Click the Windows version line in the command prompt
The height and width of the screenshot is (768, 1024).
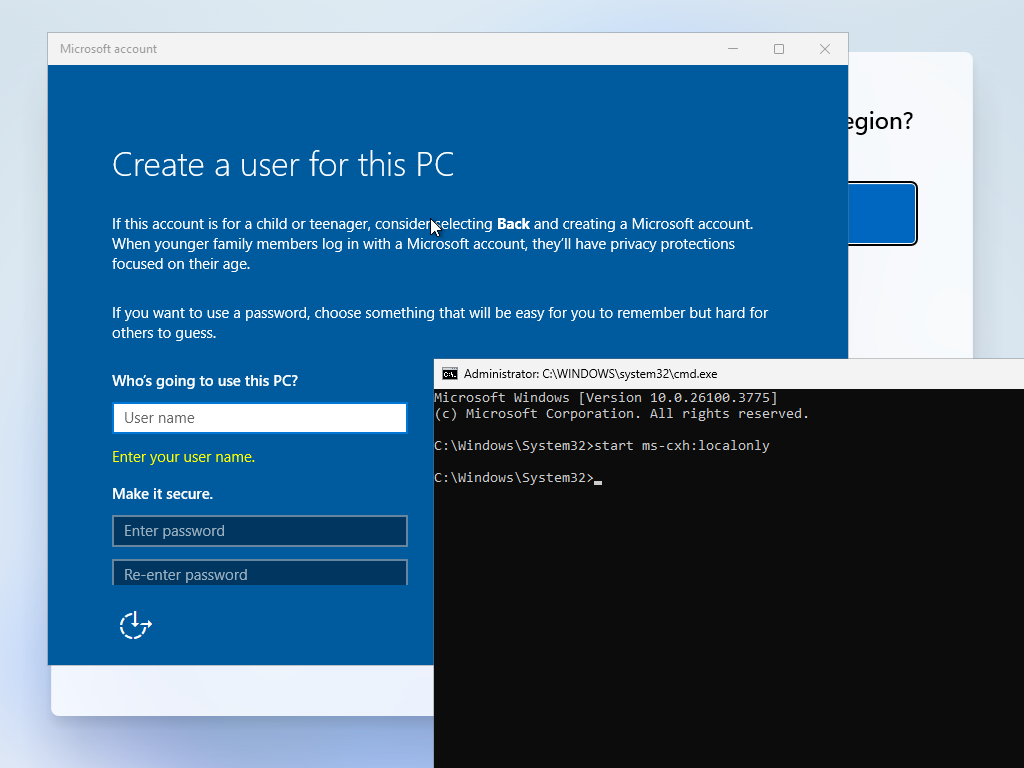click(605, 397)
